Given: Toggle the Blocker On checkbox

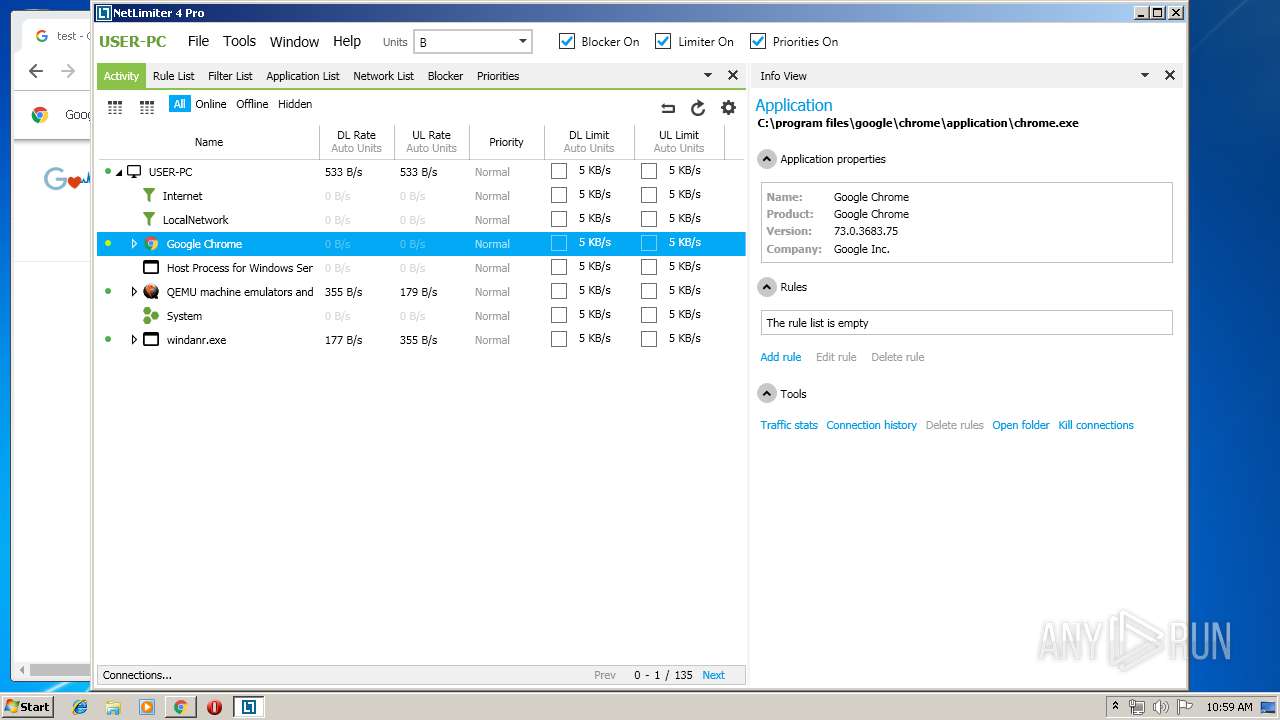Looking at the screenshot, I should click(x=567, y=41).
